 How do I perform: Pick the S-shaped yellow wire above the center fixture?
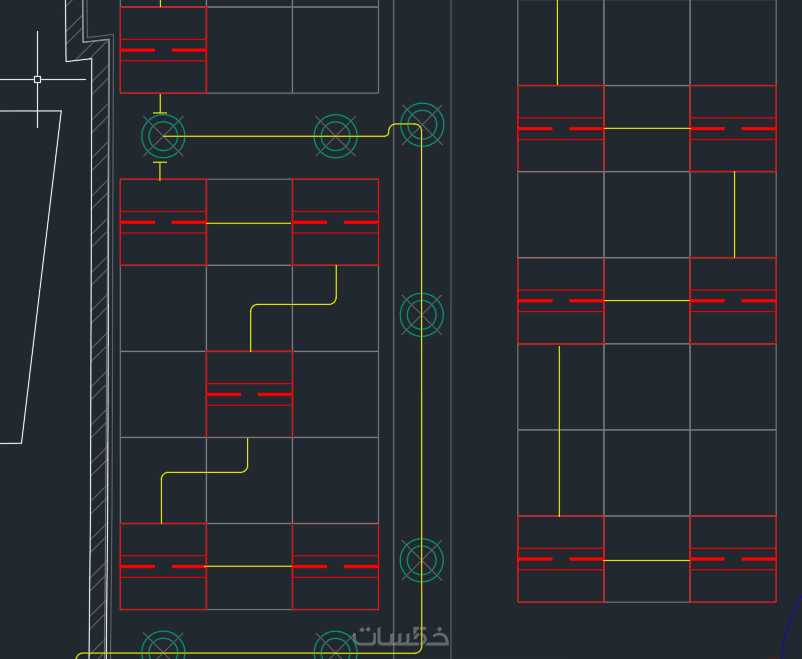tap(293, 308)
